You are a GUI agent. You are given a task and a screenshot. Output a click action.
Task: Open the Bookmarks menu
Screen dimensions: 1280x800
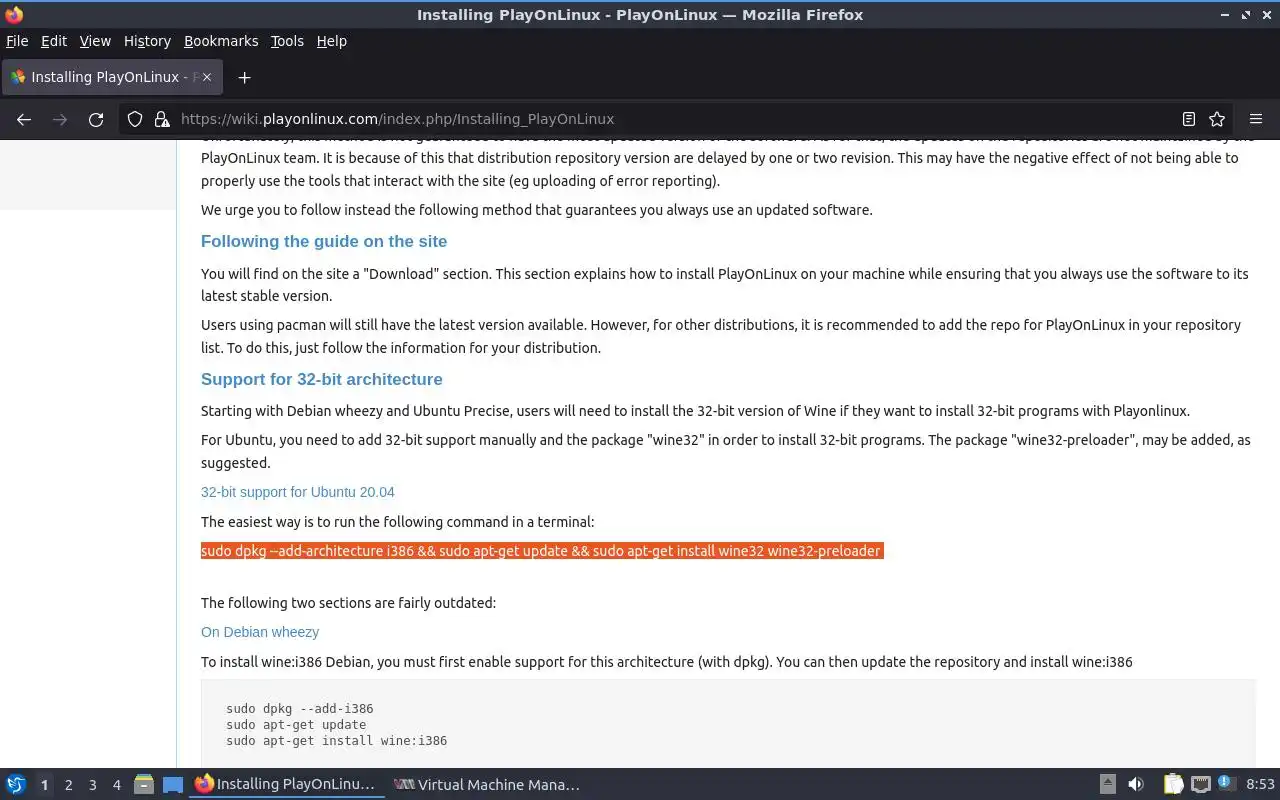(221, 41)
